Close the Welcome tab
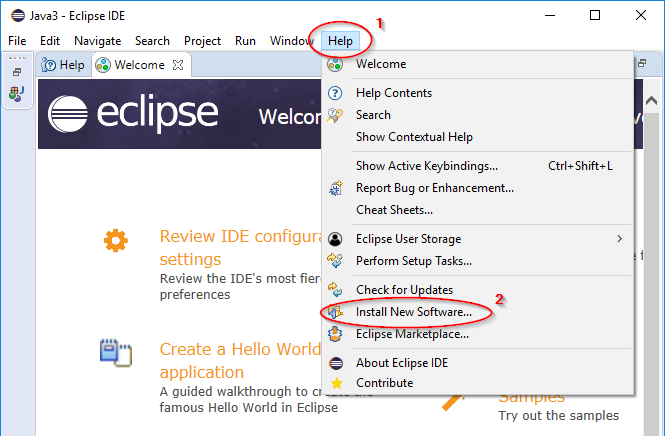The height and width of the screenshot is (436, 665). (178, 65)
